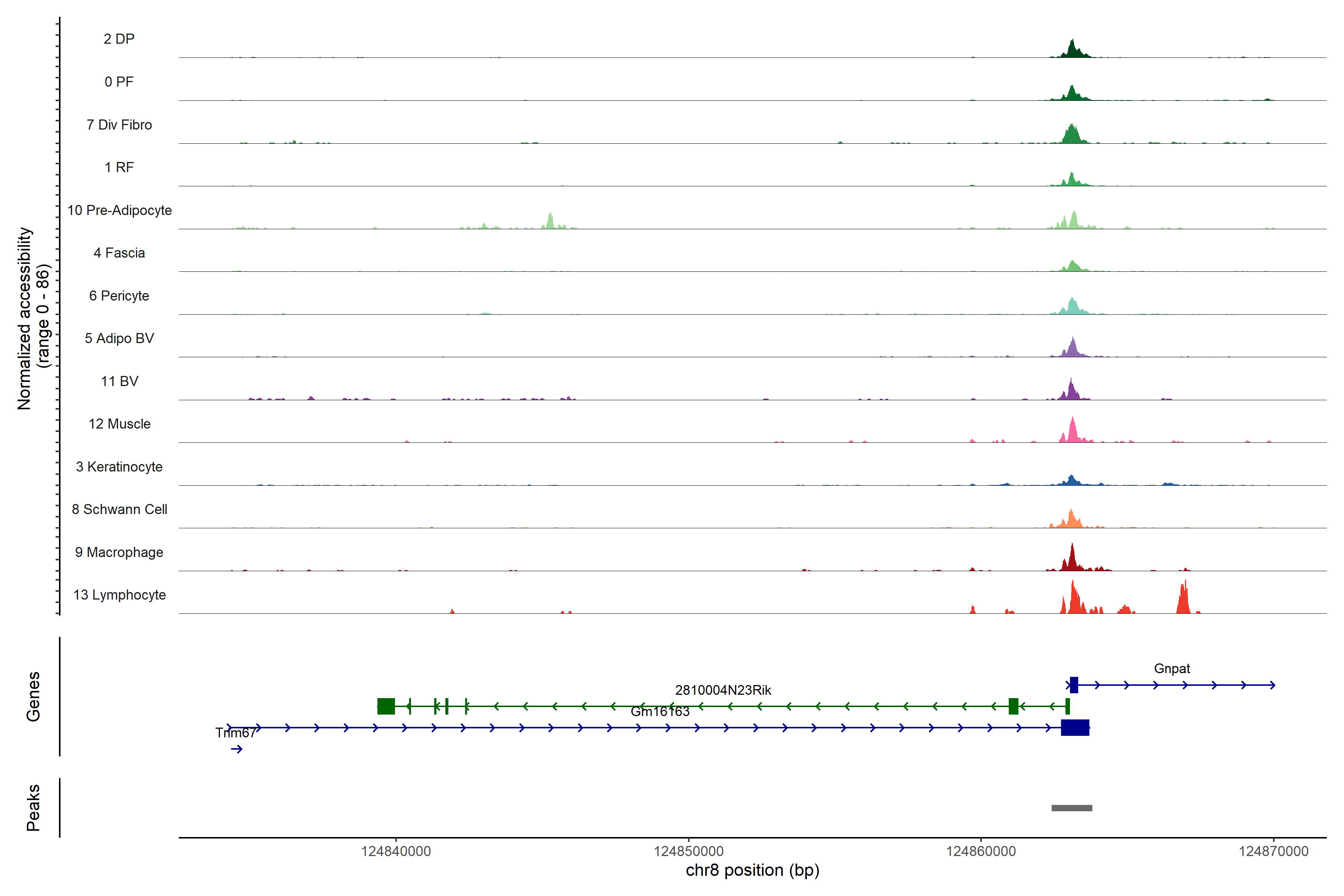Image resolution: width=1344 pixels, height=896 pixels.
Task: Click the 8 Schwann Cell orange peak
Action: (x=1071, y=519)
